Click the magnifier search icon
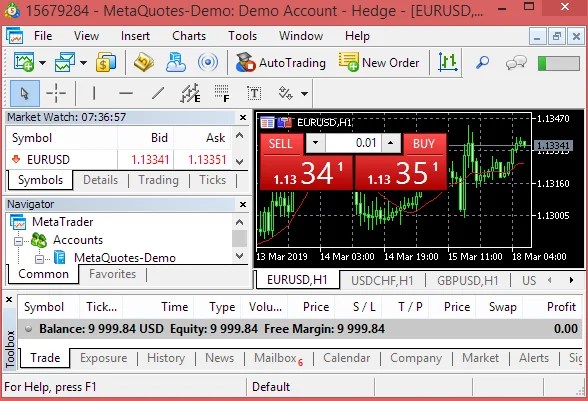This screenshot has height=401, width=588. click(x=482, y=62)
